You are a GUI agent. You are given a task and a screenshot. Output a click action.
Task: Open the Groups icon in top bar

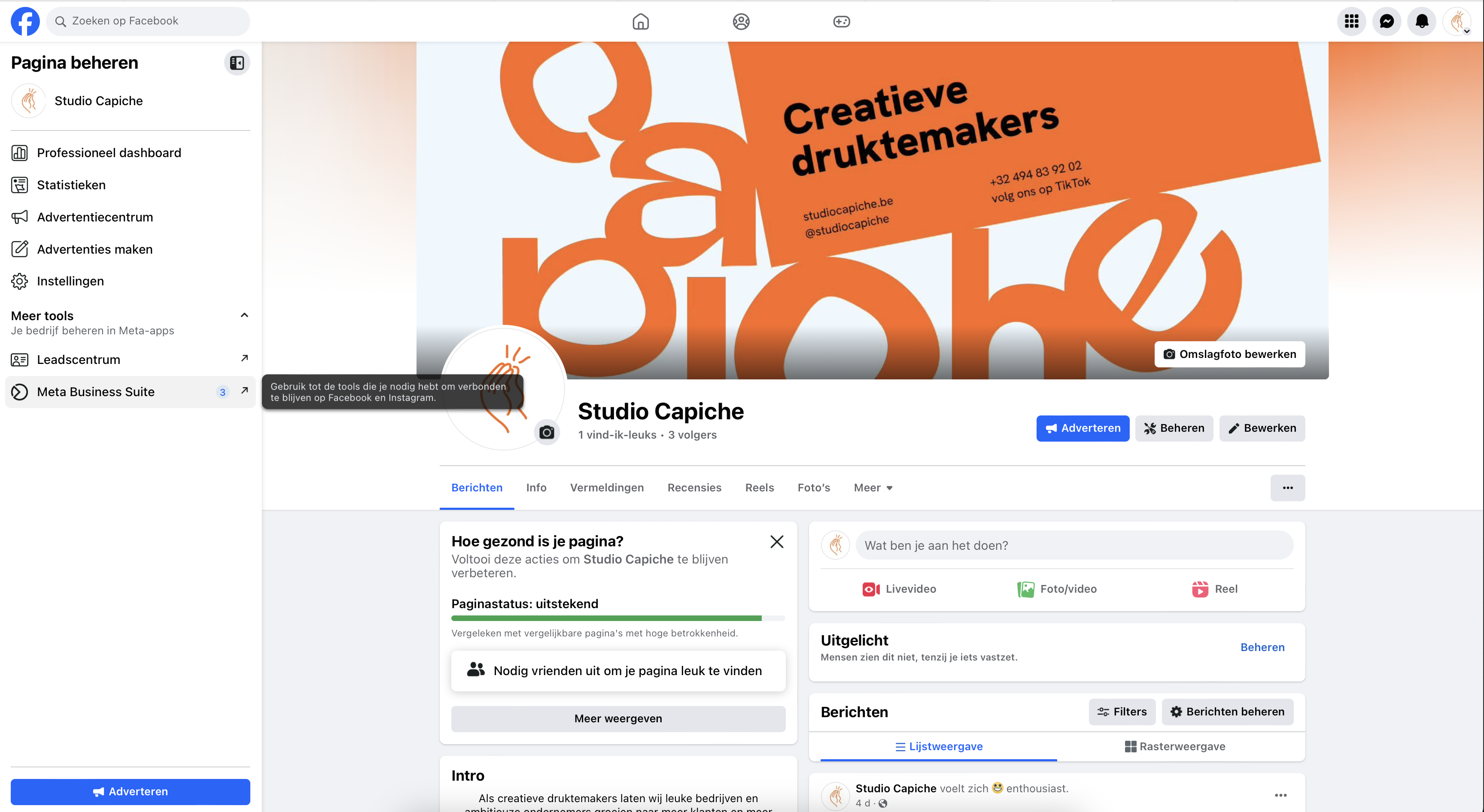coord(741,21)
